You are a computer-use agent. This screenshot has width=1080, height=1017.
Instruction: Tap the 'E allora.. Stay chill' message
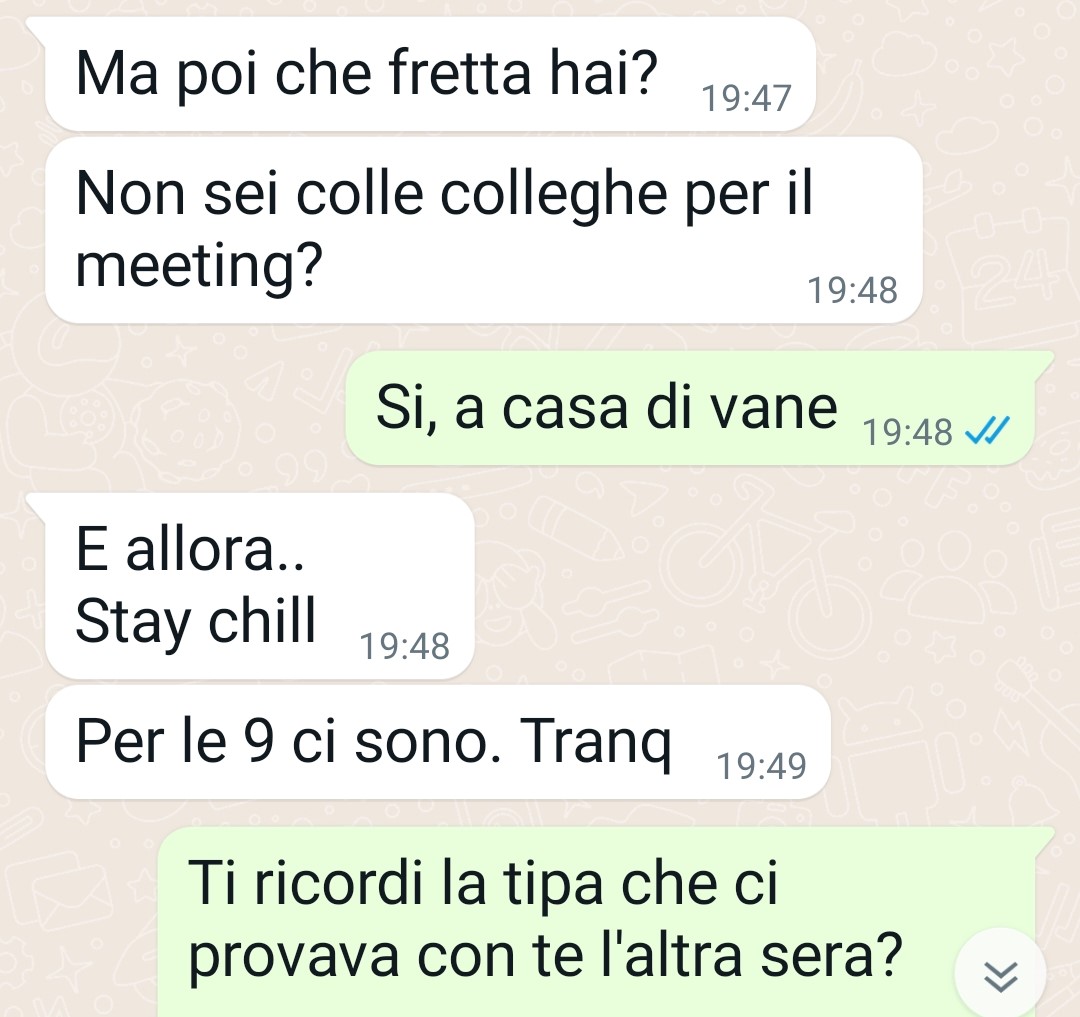(260, 586)
